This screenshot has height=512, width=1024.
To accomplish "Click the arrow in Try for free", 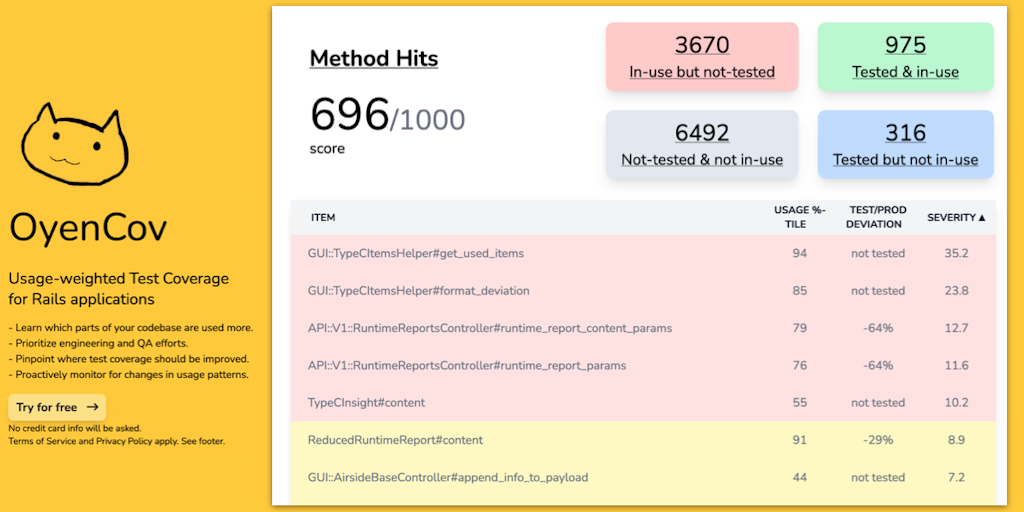I will (x=93, y=407).
